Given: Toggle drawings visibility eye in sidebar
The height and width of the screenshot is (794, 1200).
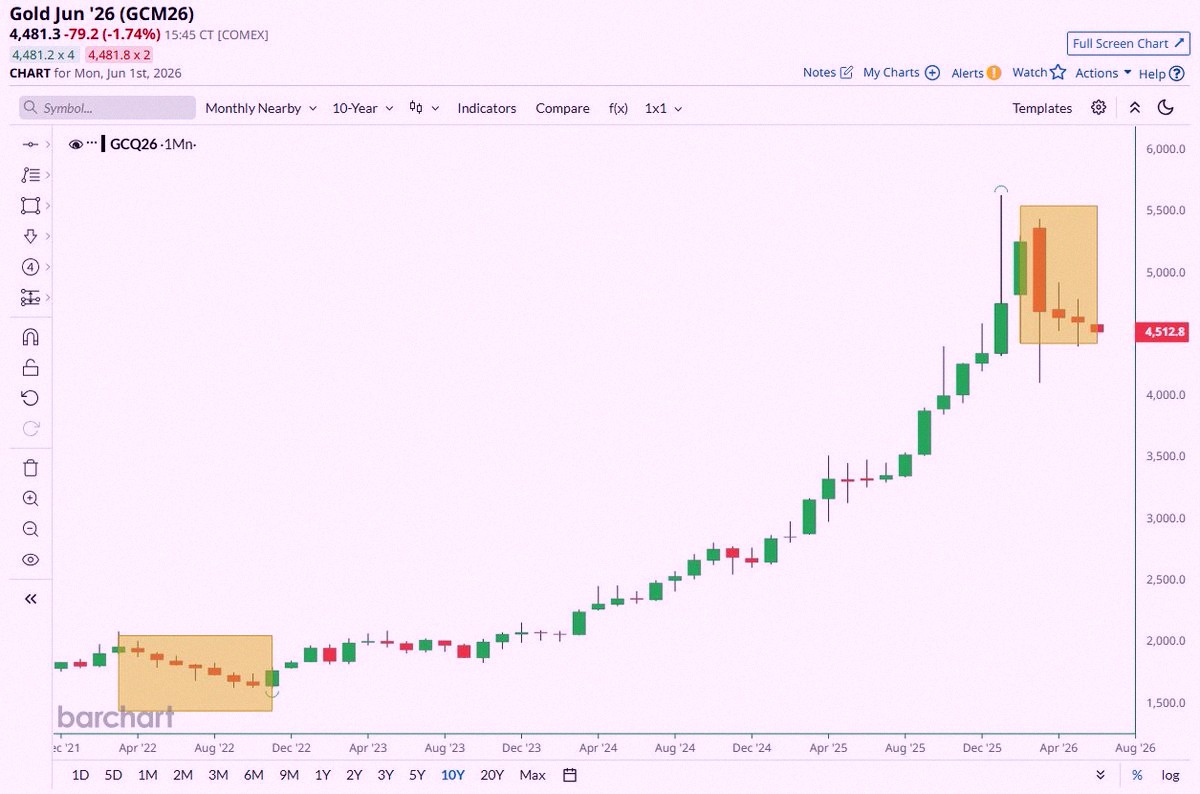Looking at the screenshot, I should click(30, 560).
